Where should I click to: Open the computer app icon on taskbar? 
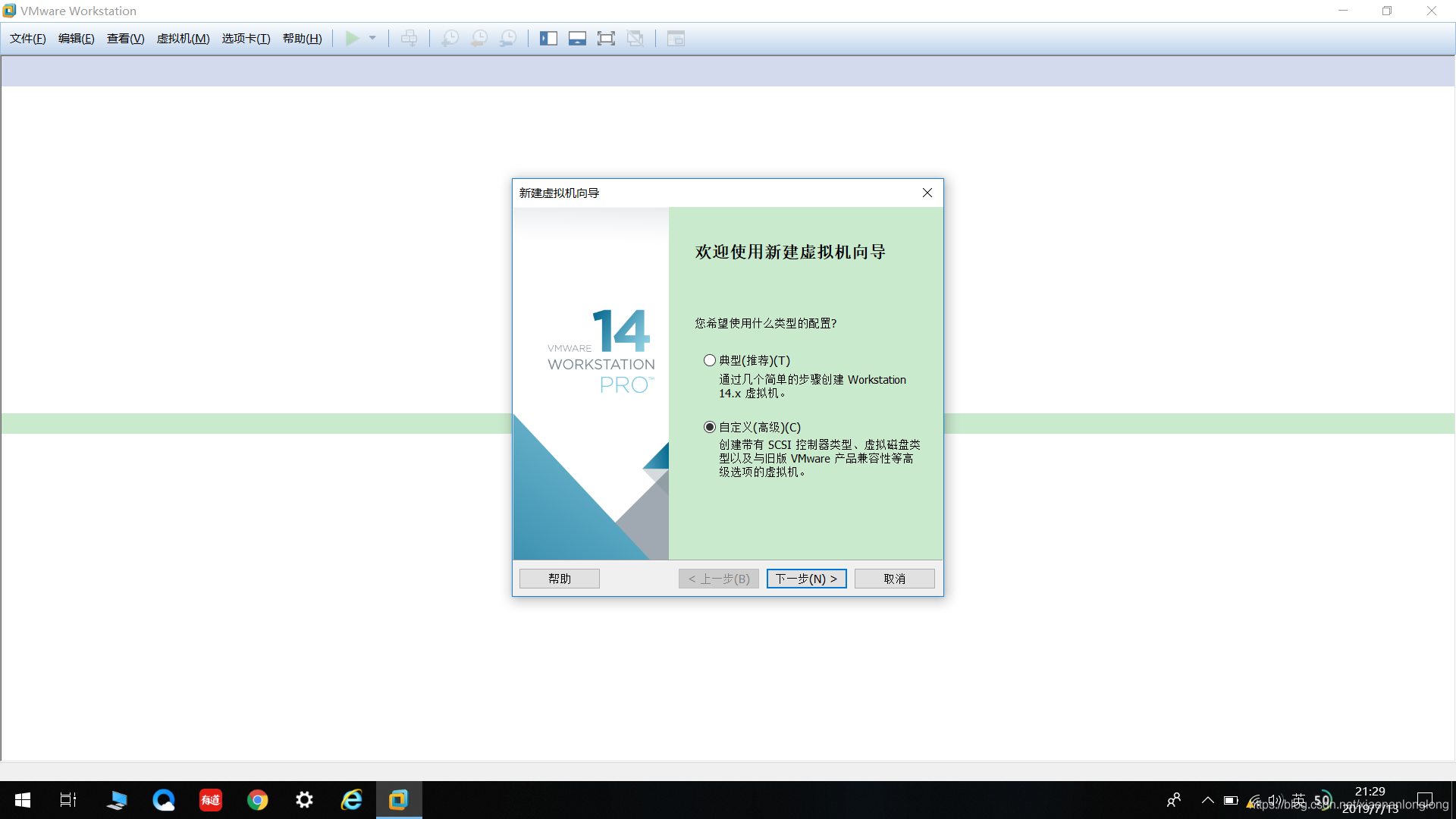[117, 800]
